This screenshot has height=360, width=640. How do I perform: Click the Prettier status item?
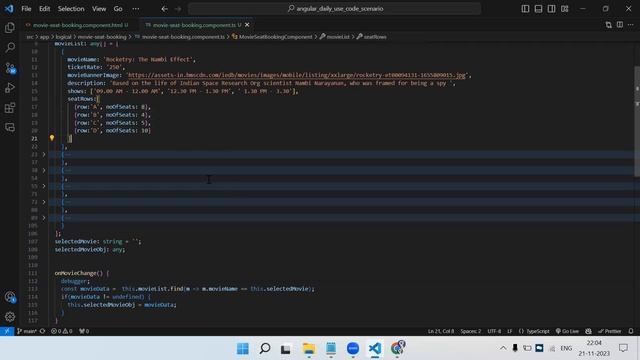tap(609, 331)
